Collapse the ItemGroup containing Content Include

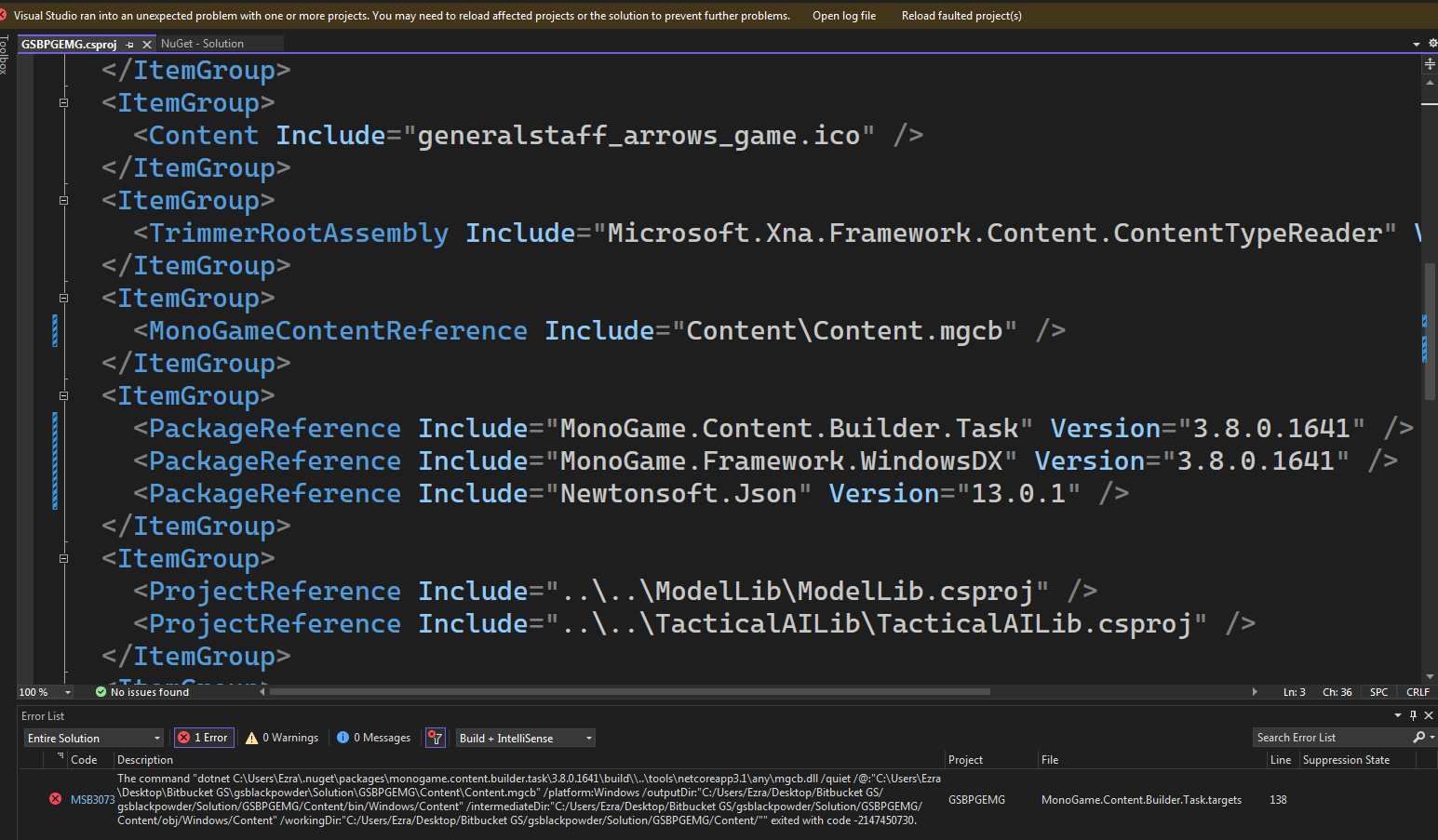point(63,103)
